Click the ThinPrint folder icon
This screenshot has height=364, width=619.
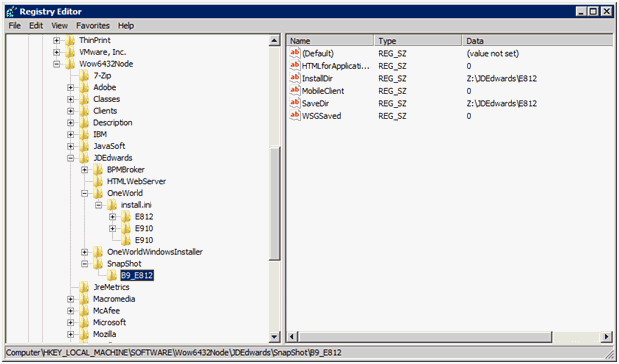pos(70,40)
